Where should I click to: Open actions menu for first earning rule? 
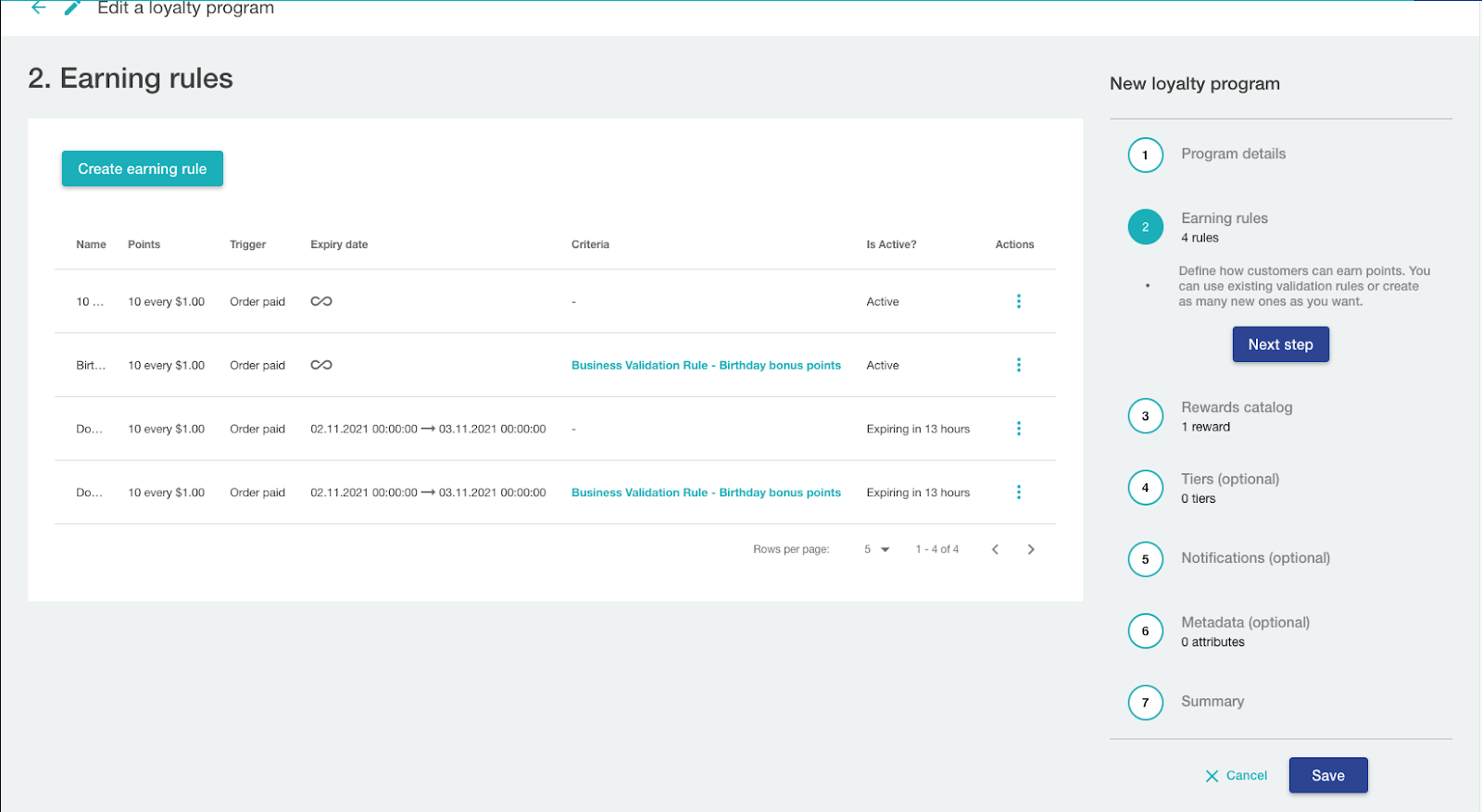click(1018, 301)
